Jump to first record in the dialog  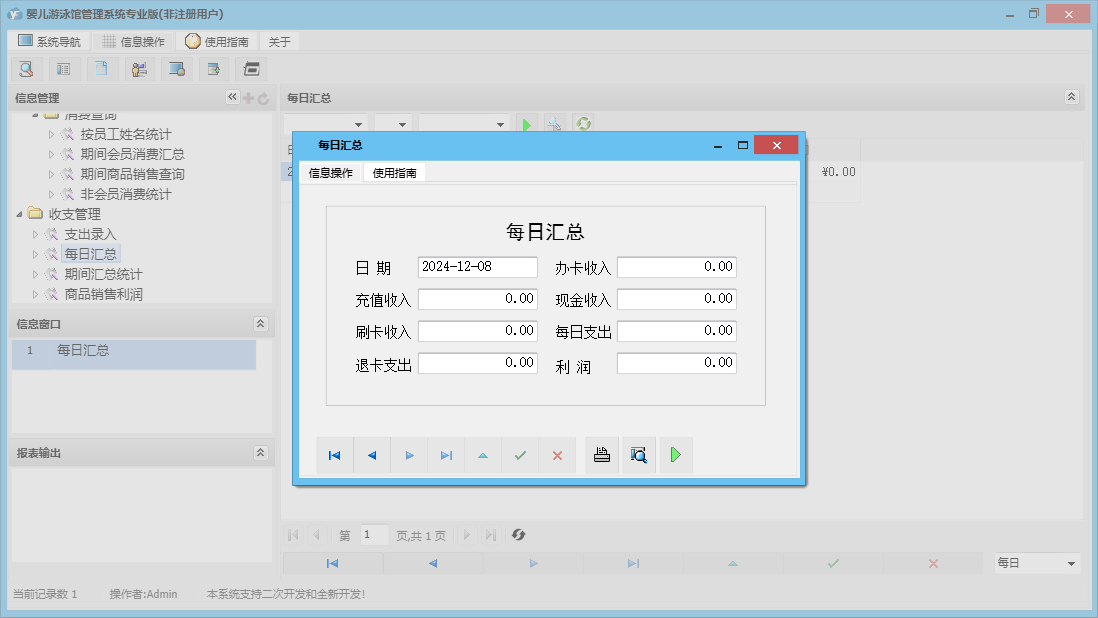click(x=334, y=455)
